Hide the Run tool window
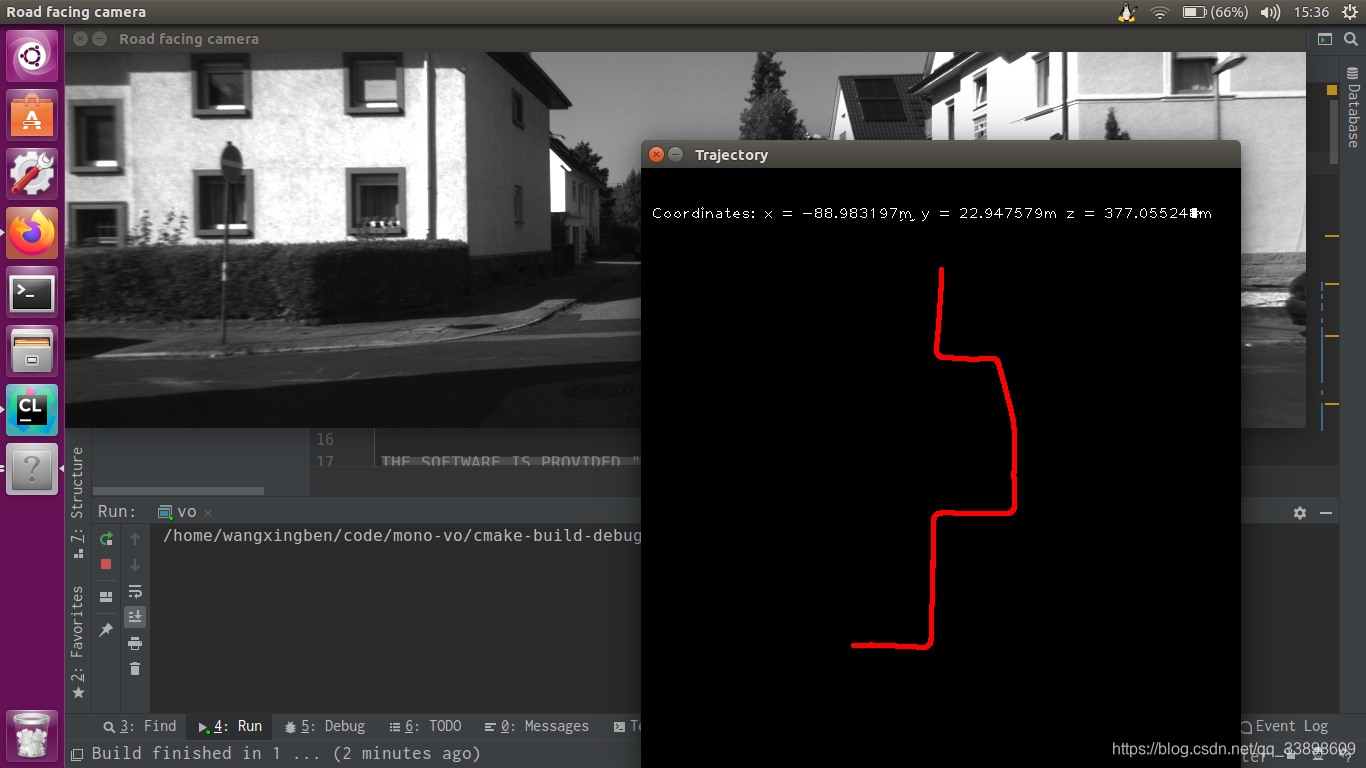Viewport: 1366px width, 768px height. pyautogui.click(x=1326, y=512)
